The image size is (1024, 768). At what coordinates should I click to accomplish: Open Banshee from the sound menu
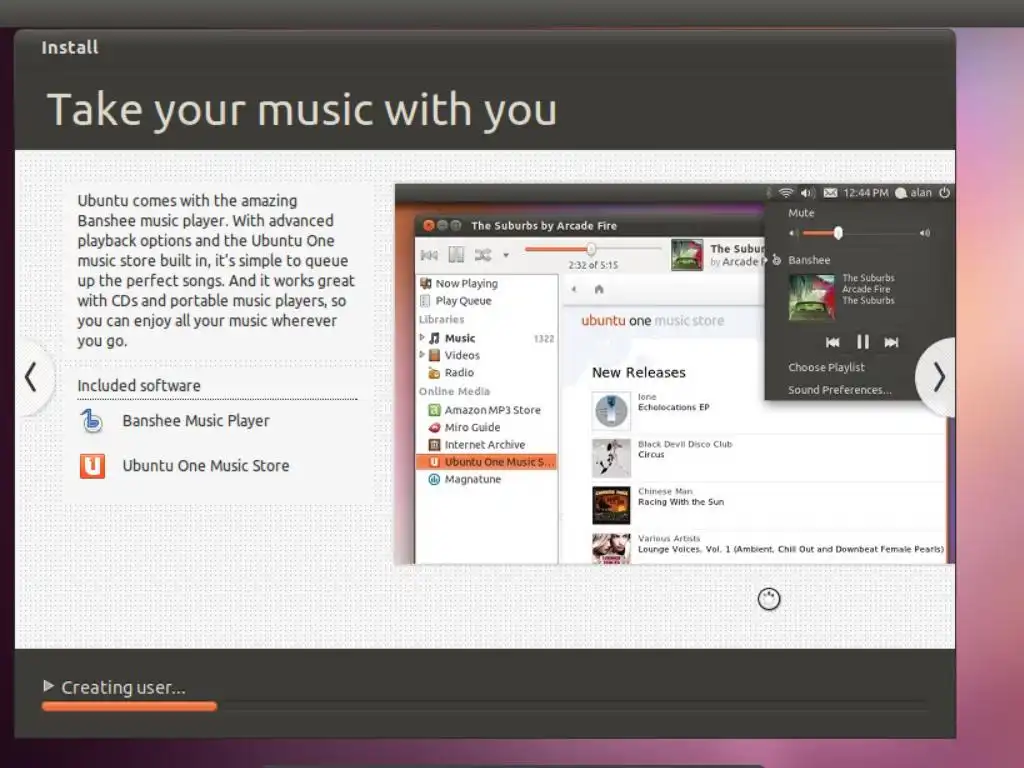[x=808, y=260]
